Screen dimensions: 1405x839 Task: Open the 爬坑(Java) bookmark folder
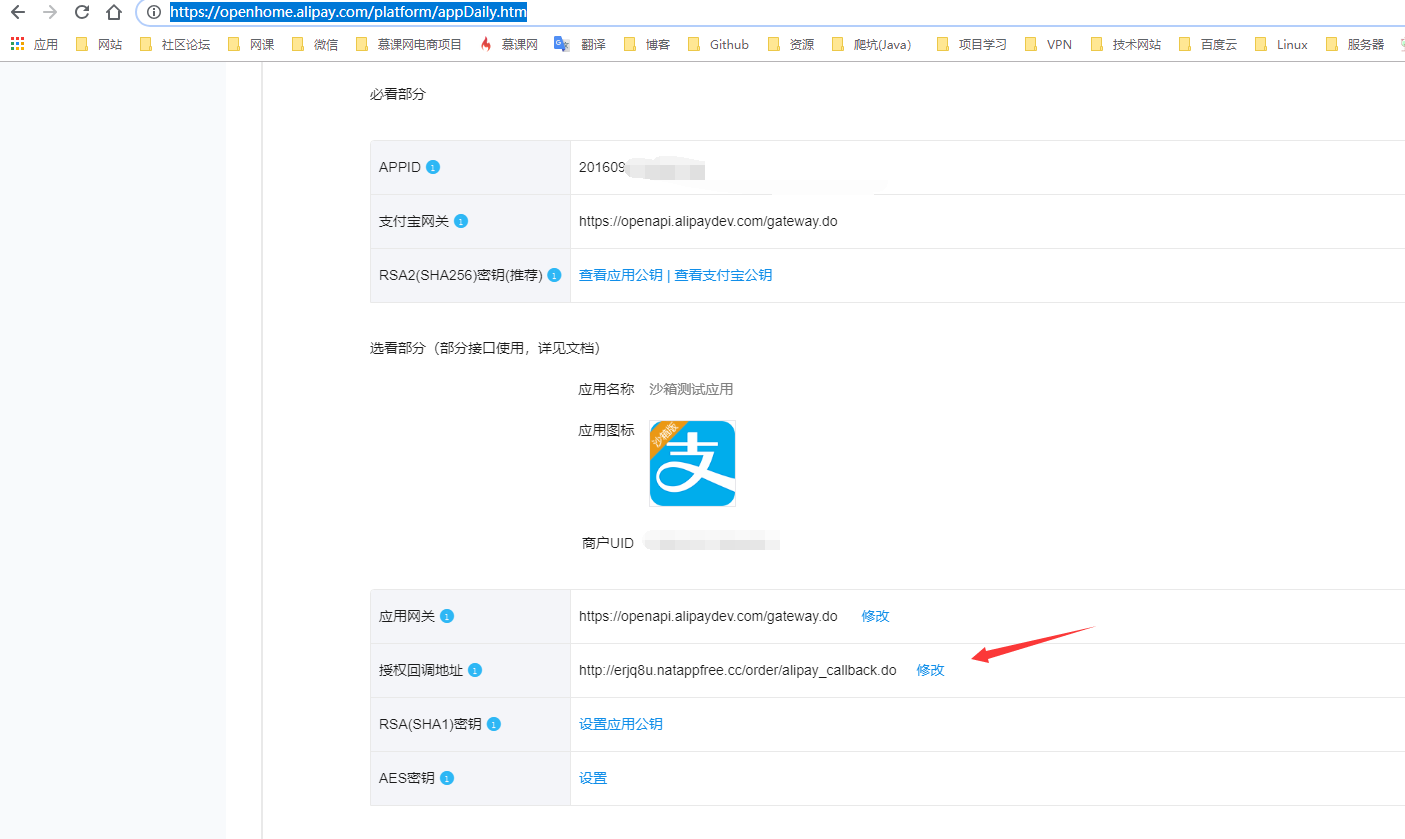(872, 44)
